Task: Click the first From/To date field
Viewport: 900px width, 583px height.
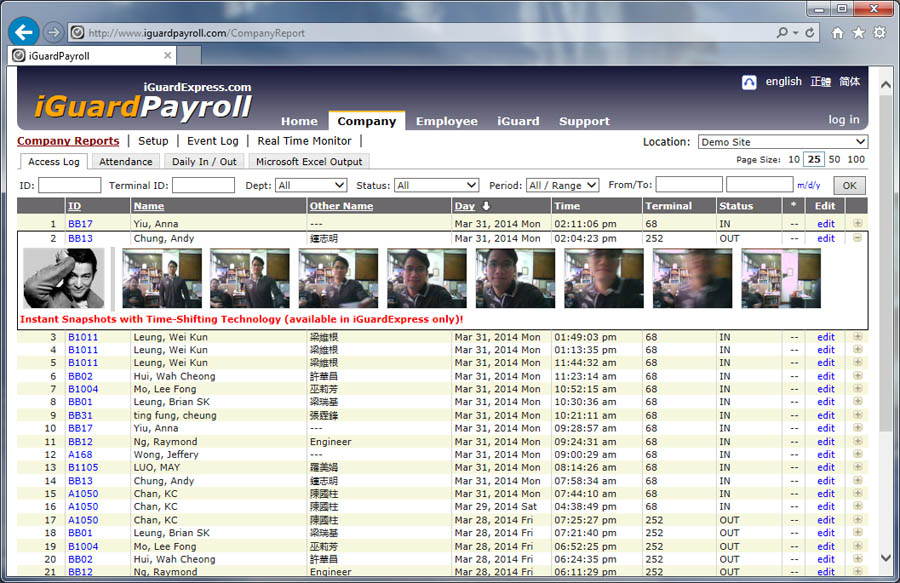Action: coord(689,184)
